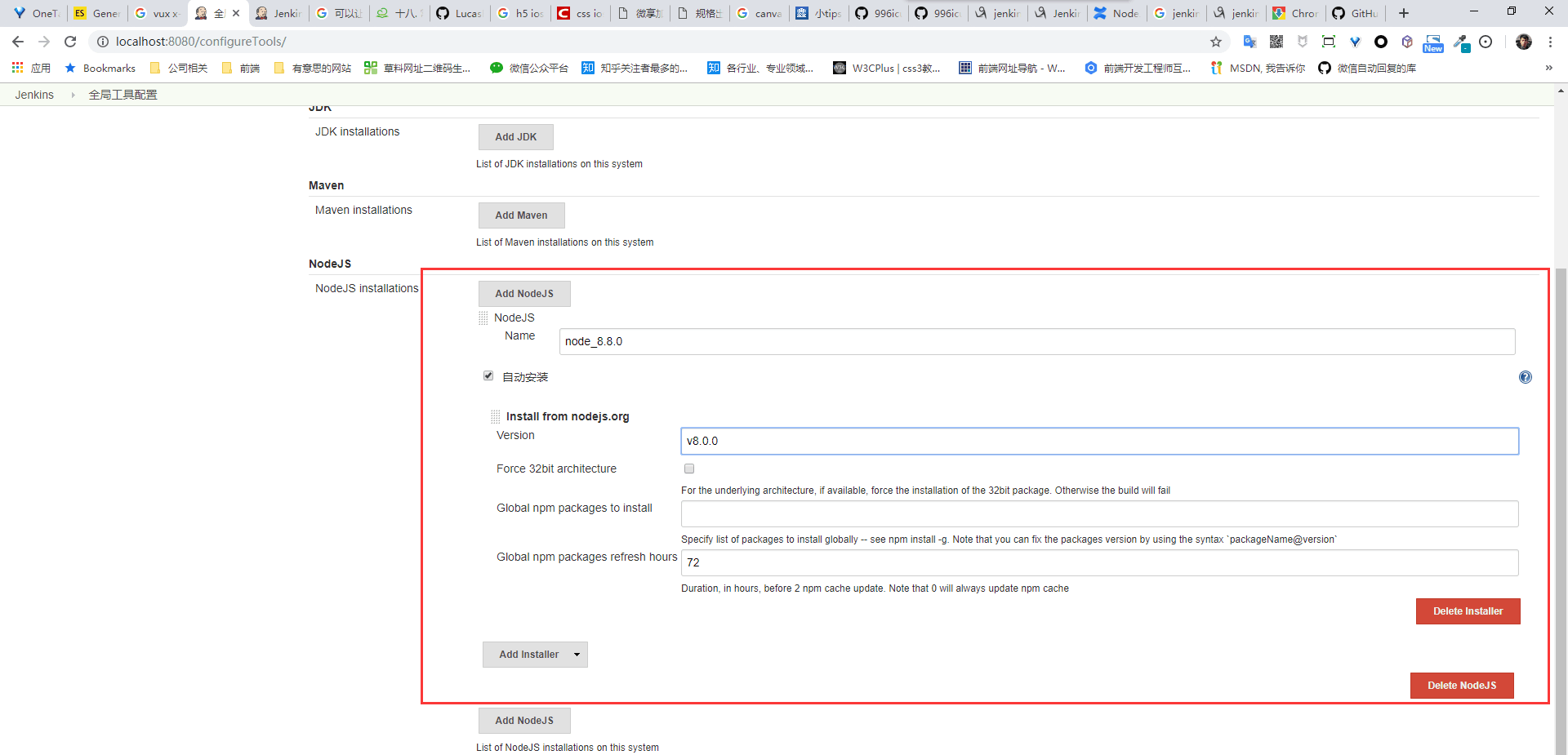Switch to the Lucas GitHub tab
This screenshot has height=755, width=1568.
click(460, 13)
